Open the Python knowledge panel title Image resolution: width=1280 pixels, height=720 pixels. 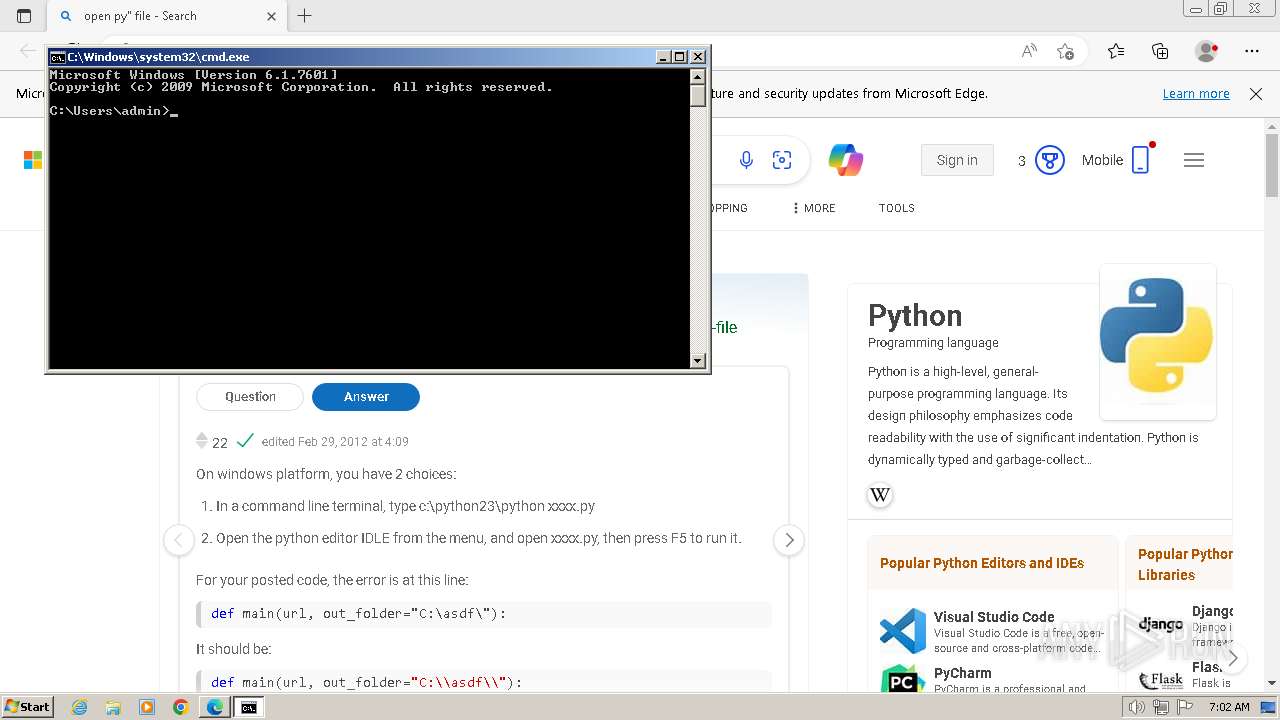(915, 316)
